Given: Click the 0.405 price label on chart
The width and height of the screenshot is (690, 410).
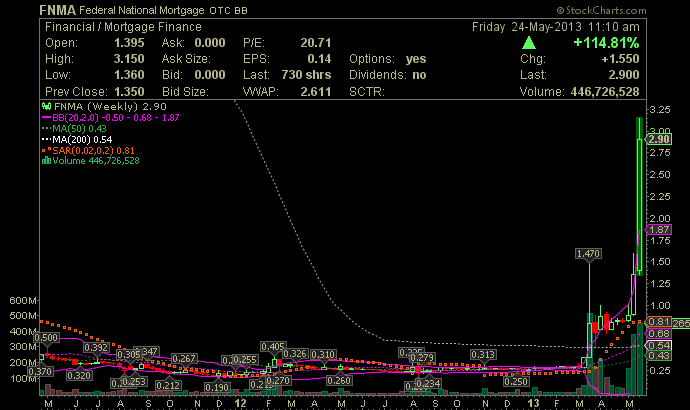Looking at the screenshot, I should pos(273,347).
